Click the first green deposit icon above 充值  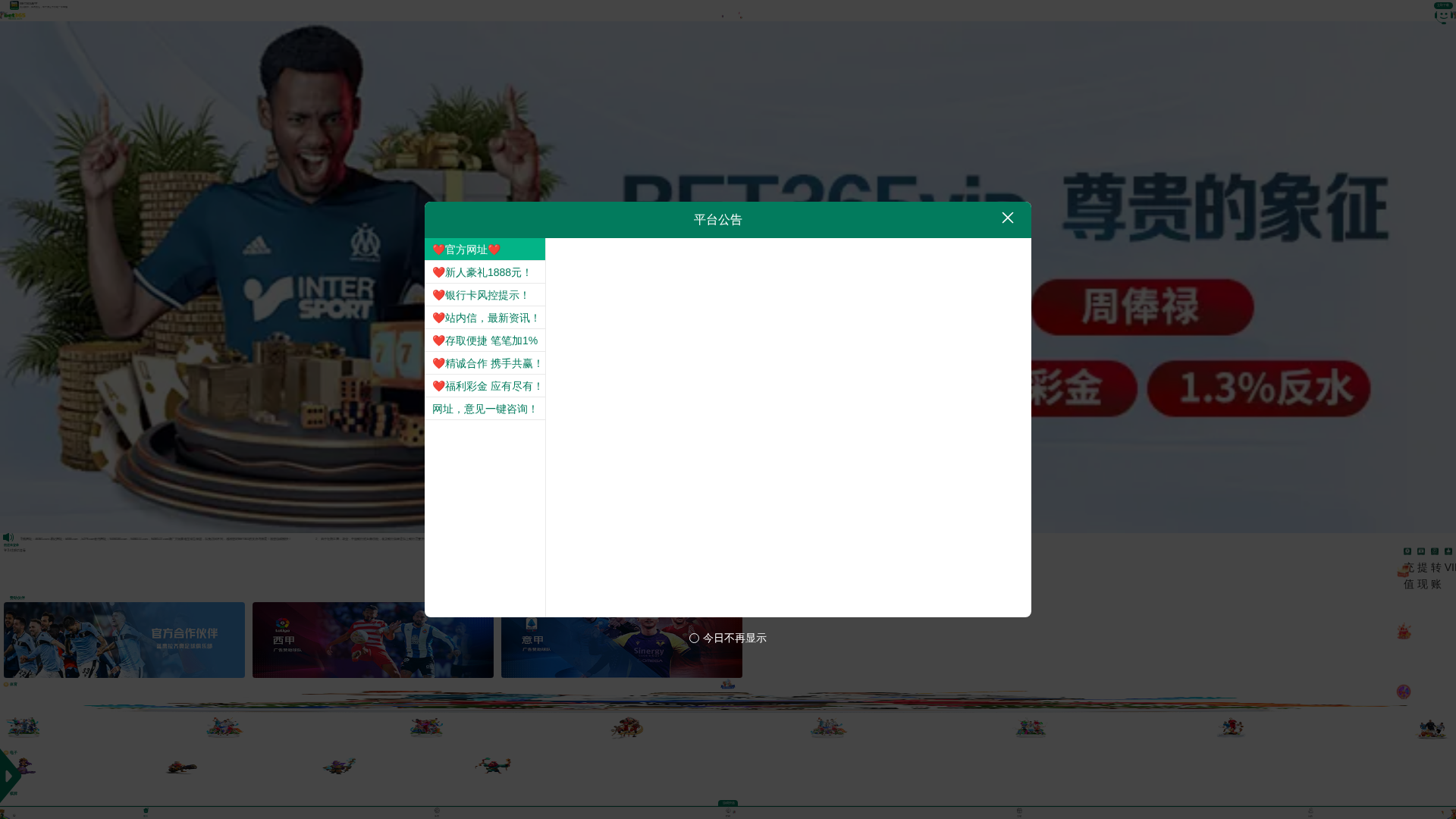click(x=1407, y=551)
